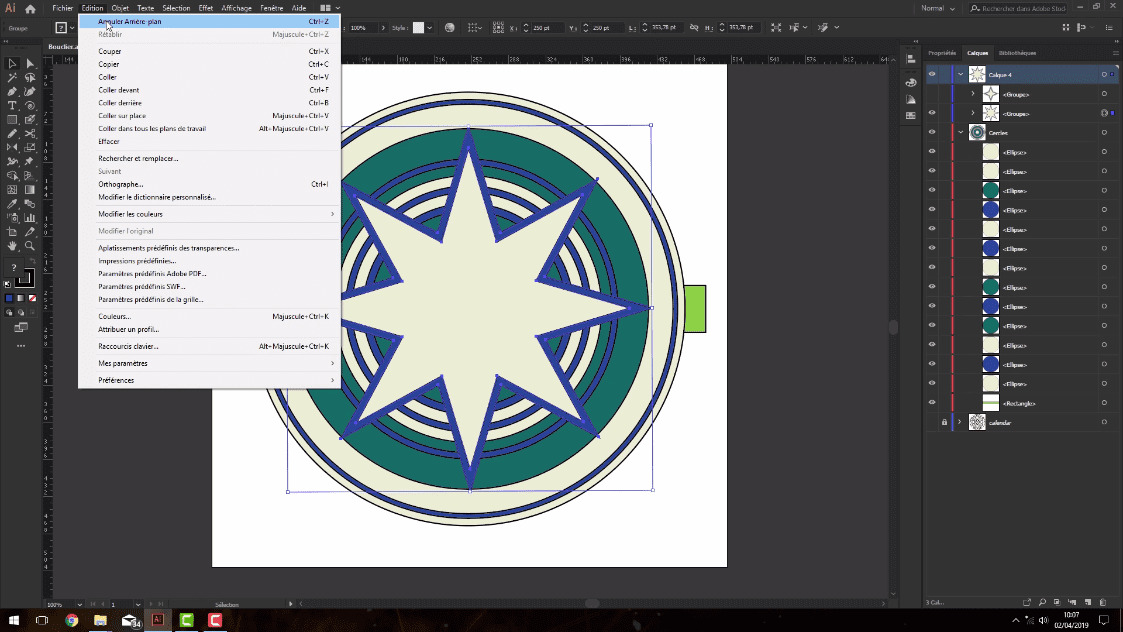Image resolution: width=1123 pixels, height=632 pixels.
Task: Select the Eyedropper tool
Action: tap(13, 204)
